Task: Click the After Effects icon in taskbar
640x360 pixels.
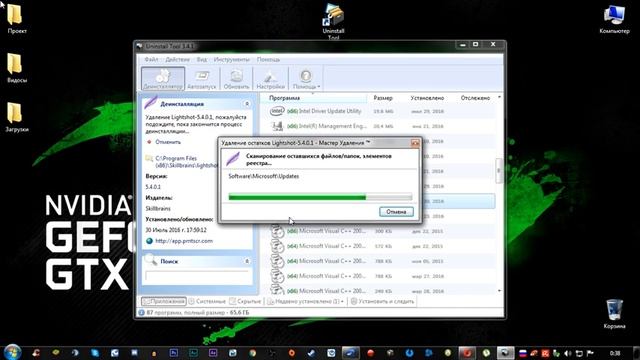Action: (213, 353)
